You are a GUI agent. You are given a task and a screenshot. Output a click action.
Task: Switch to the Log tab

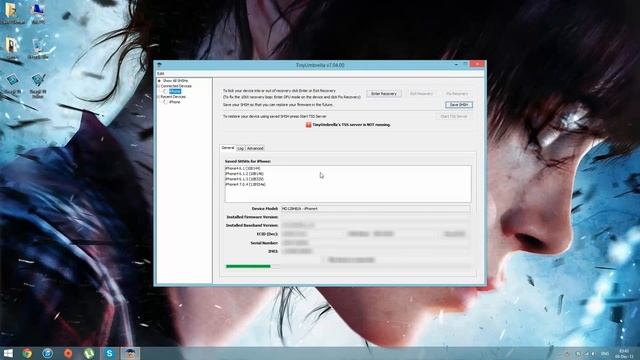click(x=240, y=148)
